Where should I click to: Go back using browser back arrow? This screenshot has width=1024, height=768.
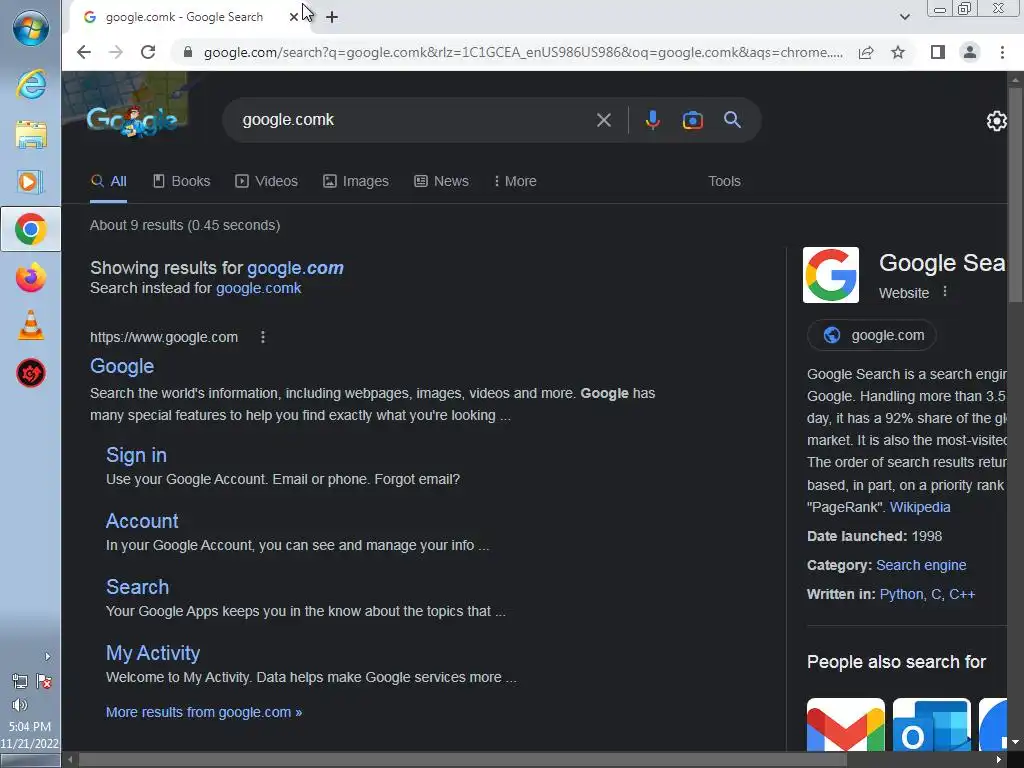(x=84, y=52)
